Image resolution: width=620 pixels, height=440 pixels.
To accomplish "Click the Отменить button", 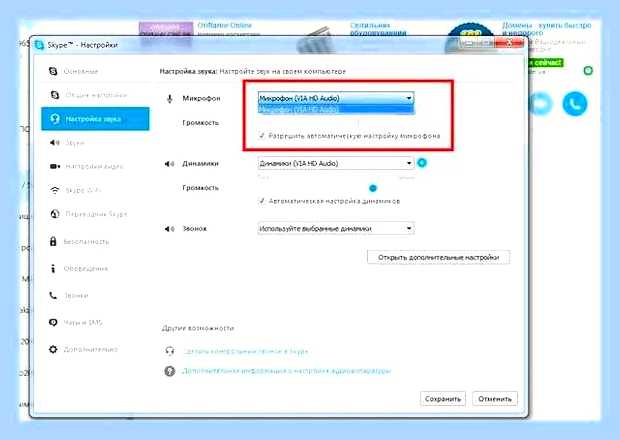I will [495, 399].
